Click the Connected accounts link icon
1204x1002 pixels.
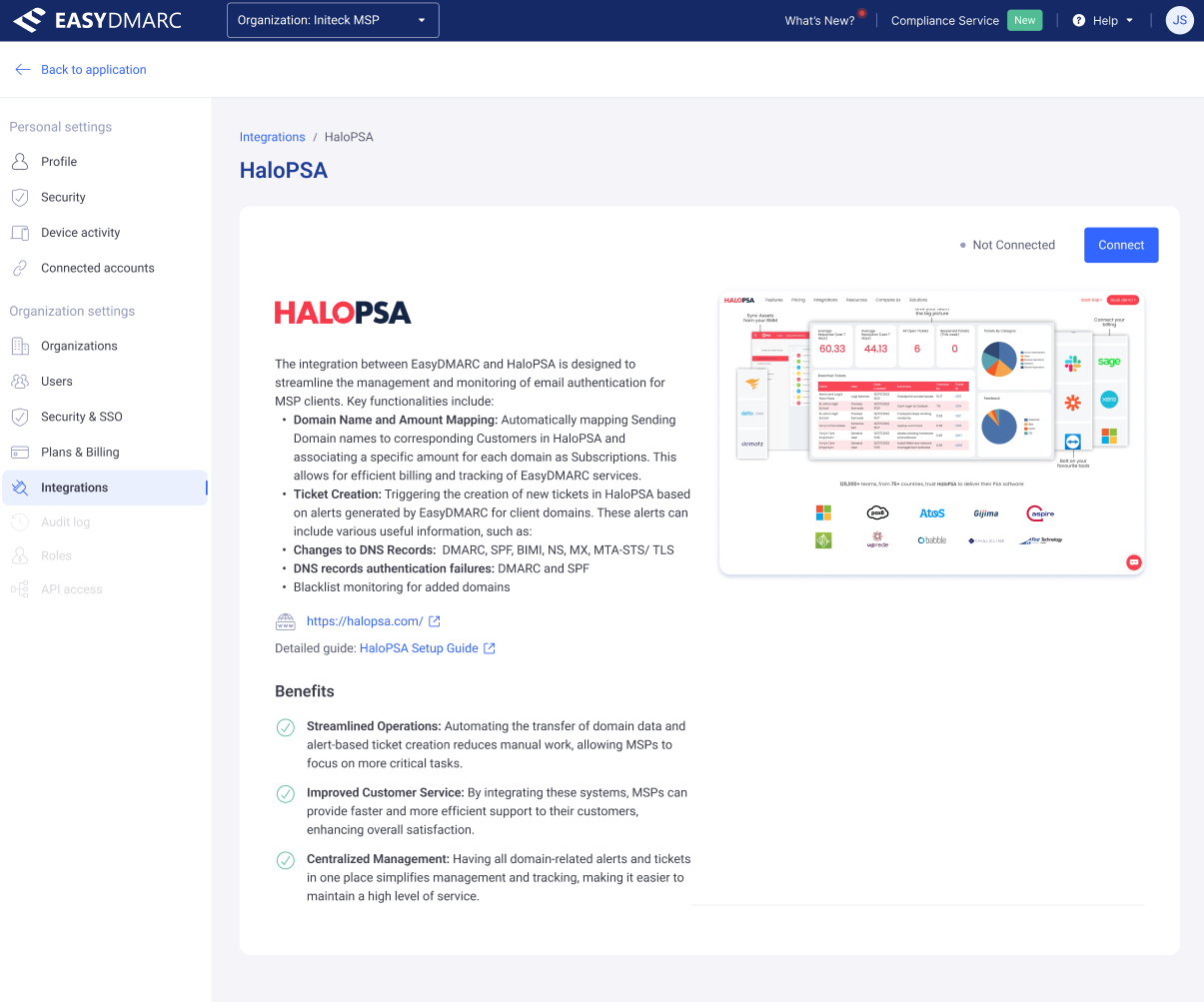(x=20, y=268)
